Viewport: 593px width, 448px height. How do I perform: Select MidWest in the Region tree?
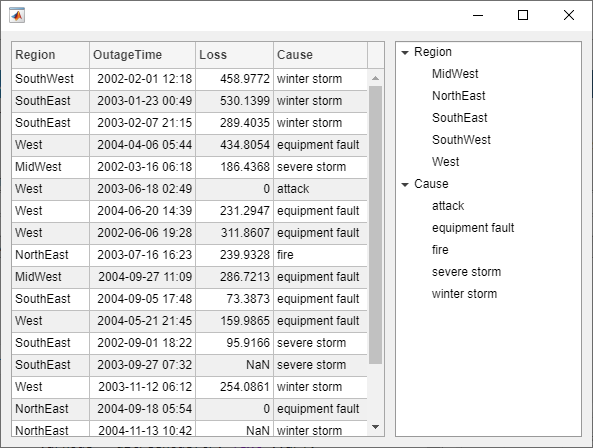455,74
